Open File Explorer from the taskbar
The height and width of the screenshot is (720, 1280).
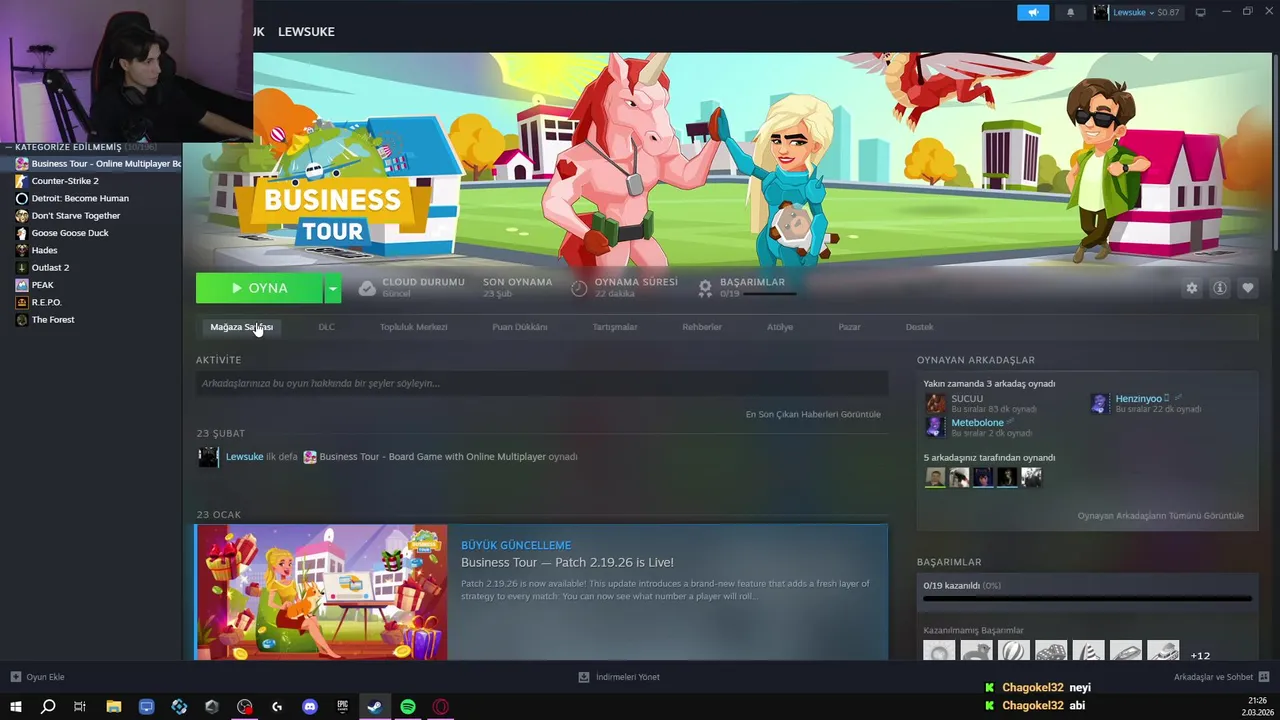[113, 707]
